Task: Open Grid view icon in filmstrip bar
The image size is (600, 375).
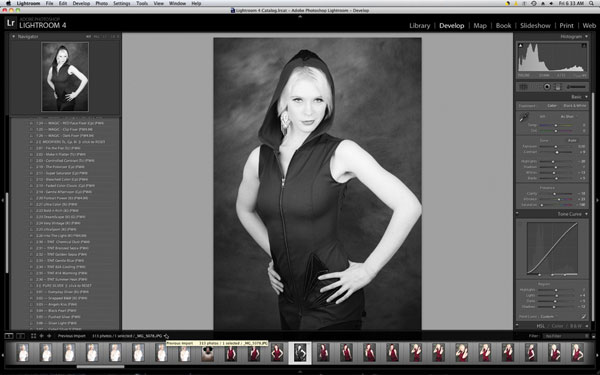Action: point(33,336)
